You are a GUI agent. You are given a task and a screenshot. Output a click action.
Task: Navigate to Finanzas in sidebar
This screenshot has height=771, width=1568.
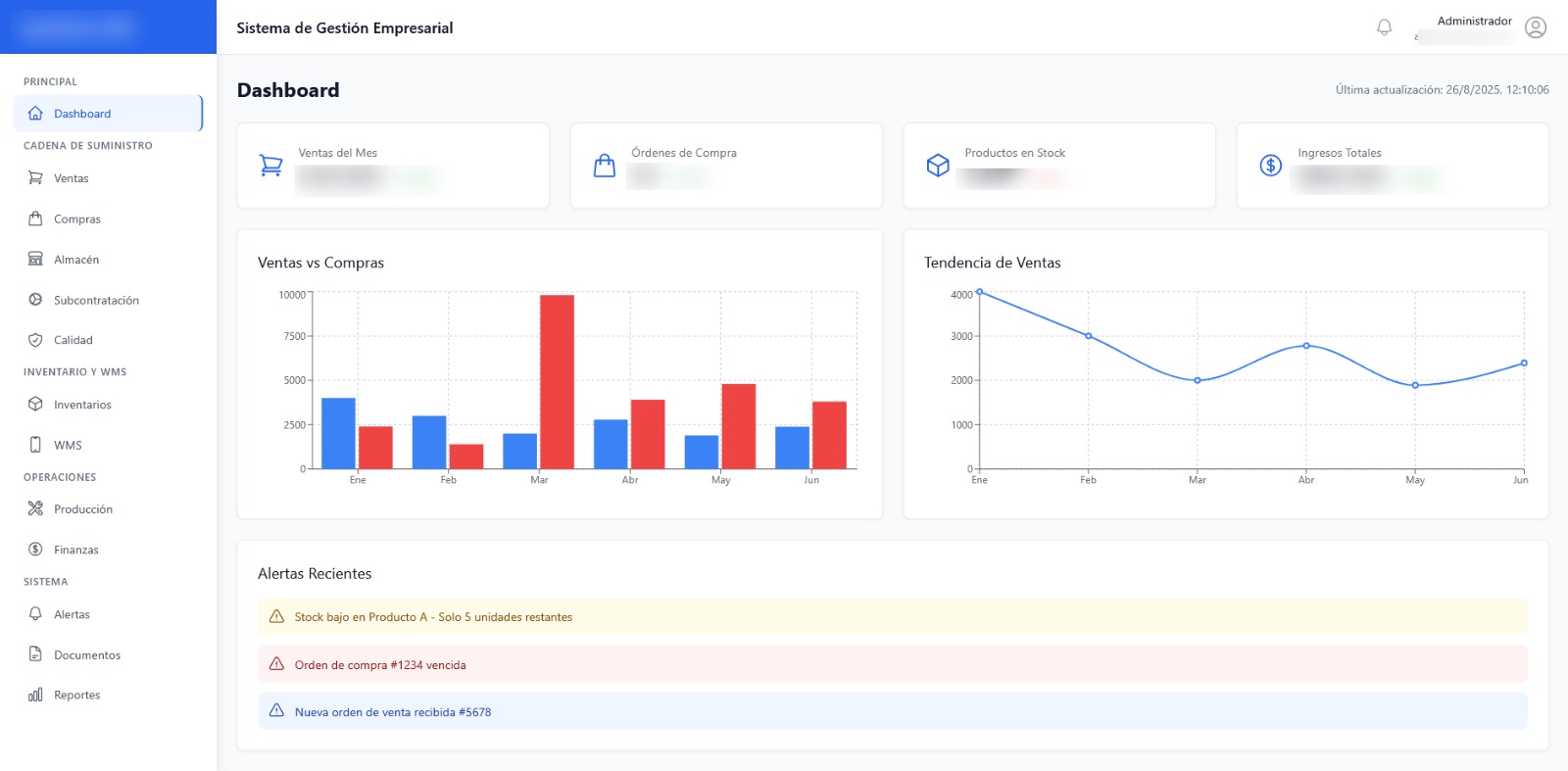pyautogui.click(x=75, y=550)
